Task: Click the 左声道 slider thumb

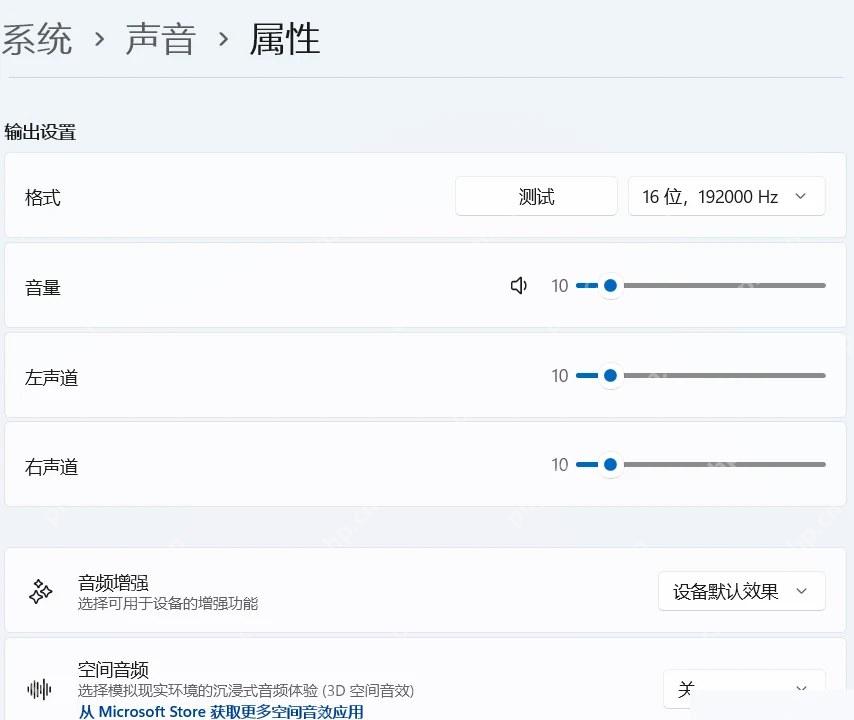Action: pyautogui.click(x=611, y=375)
